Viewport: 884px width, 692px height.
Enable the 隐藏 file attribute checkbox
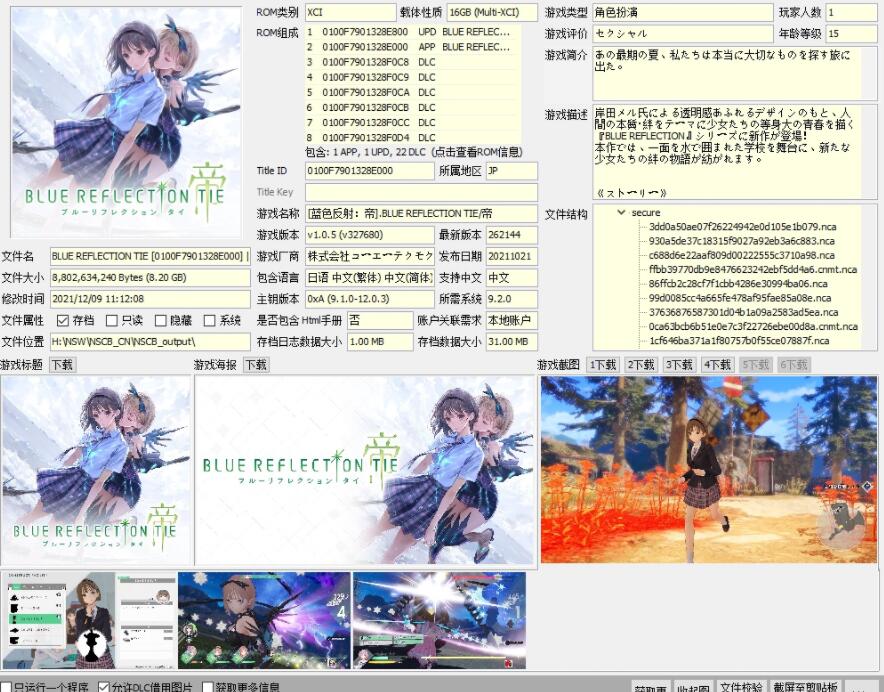(x=161, y=320)
